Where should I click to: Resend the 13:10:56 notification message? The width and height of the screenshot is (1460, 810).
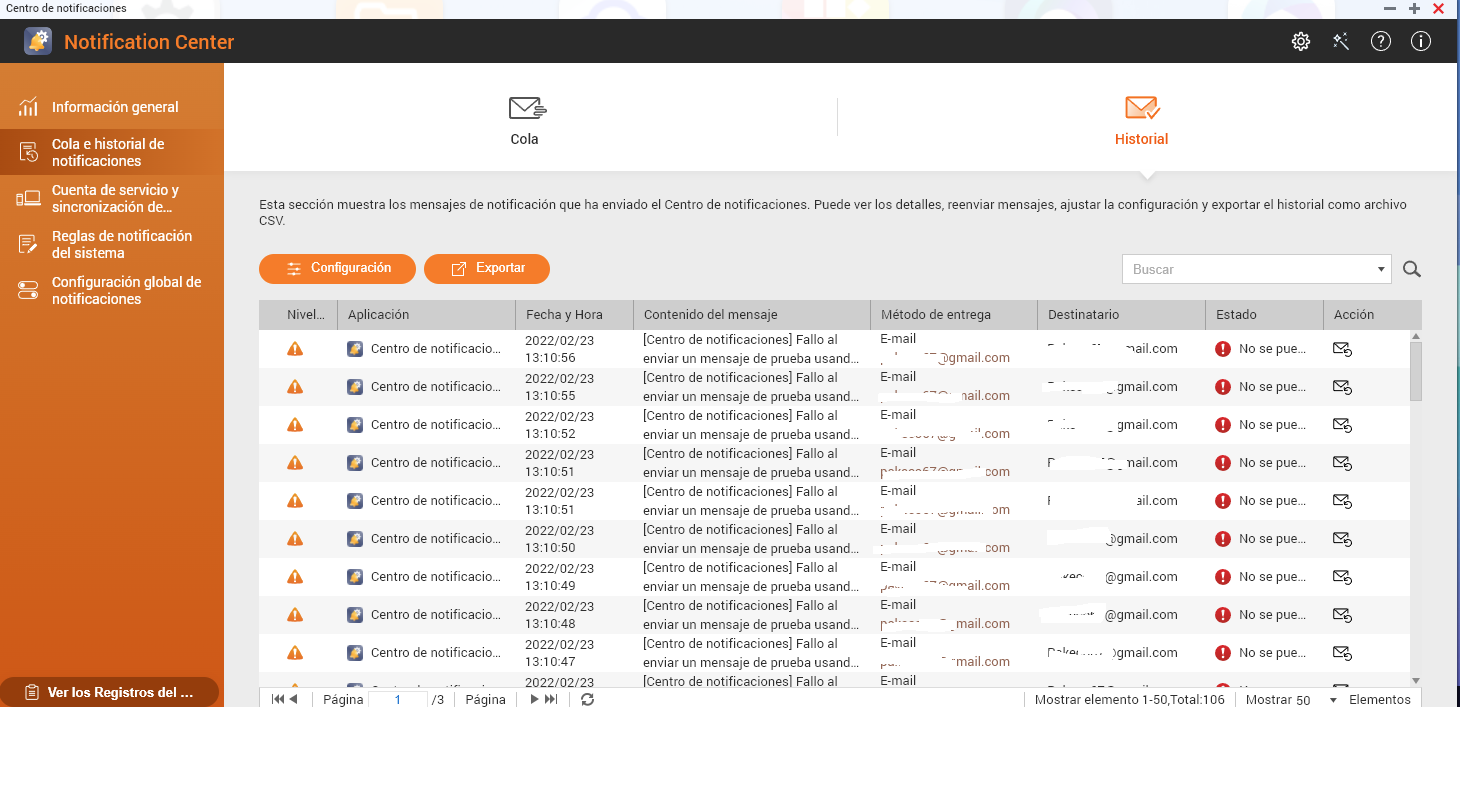(x=1342, y=349)
